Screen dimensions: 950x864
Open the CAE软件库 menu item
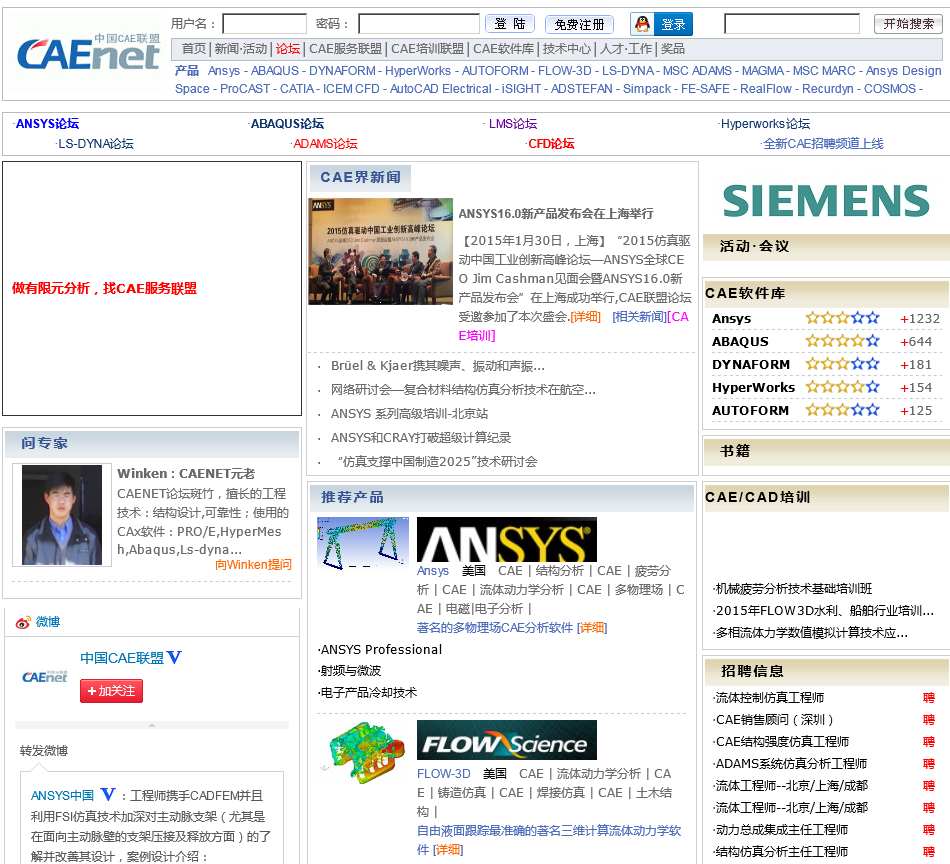pos(503,48)
